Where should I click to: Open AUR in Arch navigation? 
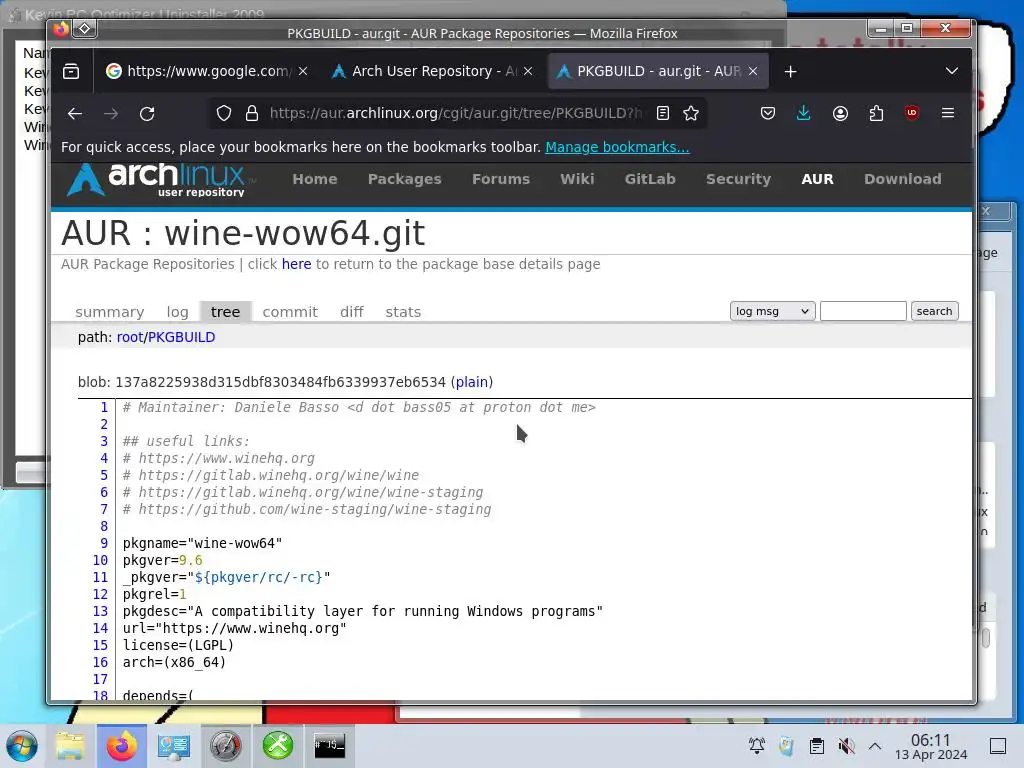click(x=818, y=179)
